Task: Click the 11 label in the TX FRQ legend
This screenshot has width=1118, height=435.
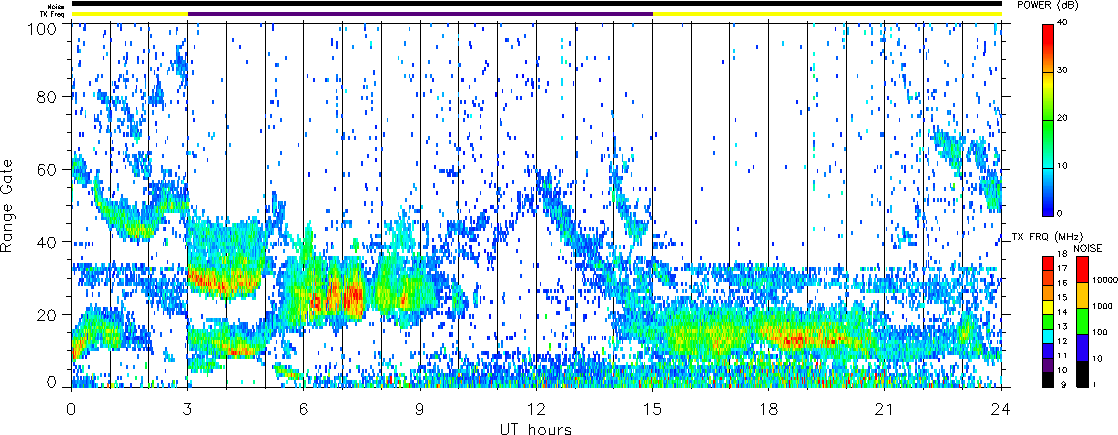Action: [1061, 355]
